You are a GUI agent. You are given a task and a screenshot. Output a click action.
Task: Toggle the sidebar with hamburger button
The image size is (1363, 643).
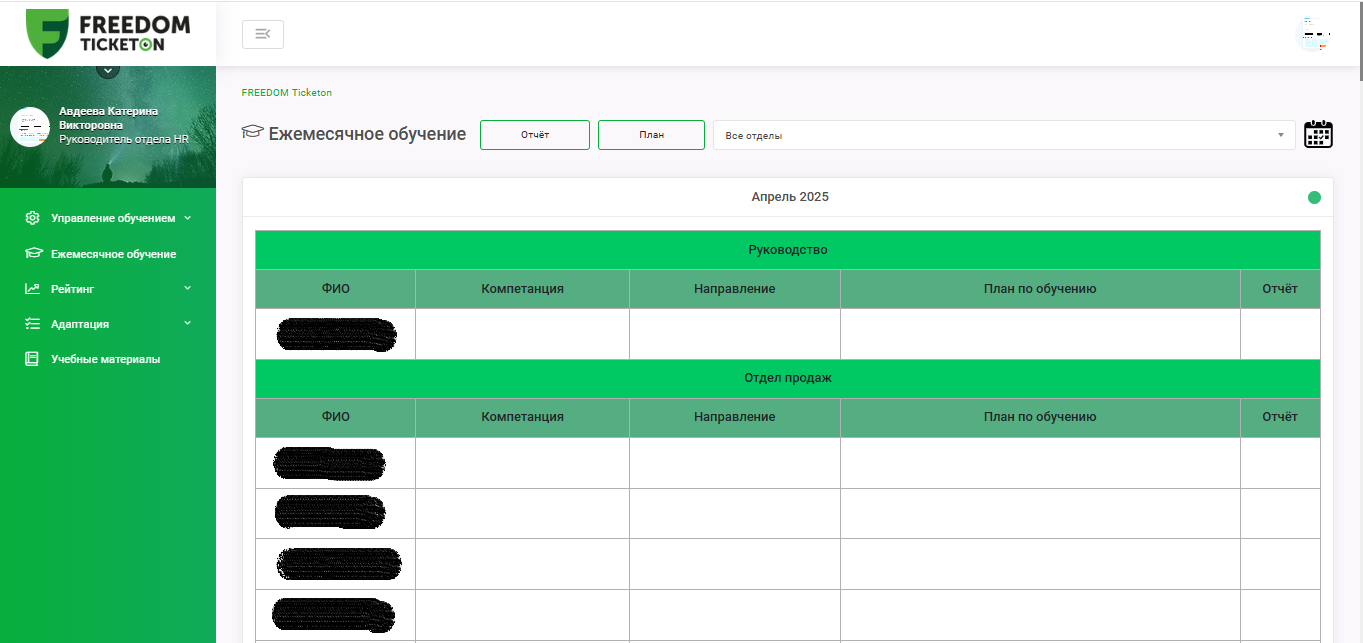(x=263, y=34)
